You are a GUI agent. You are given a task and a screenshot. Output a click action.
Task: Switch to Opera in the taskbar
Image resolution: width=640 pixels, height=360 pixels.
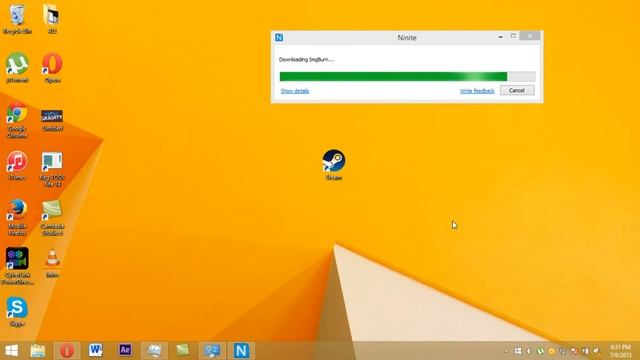tap(67, 350)
